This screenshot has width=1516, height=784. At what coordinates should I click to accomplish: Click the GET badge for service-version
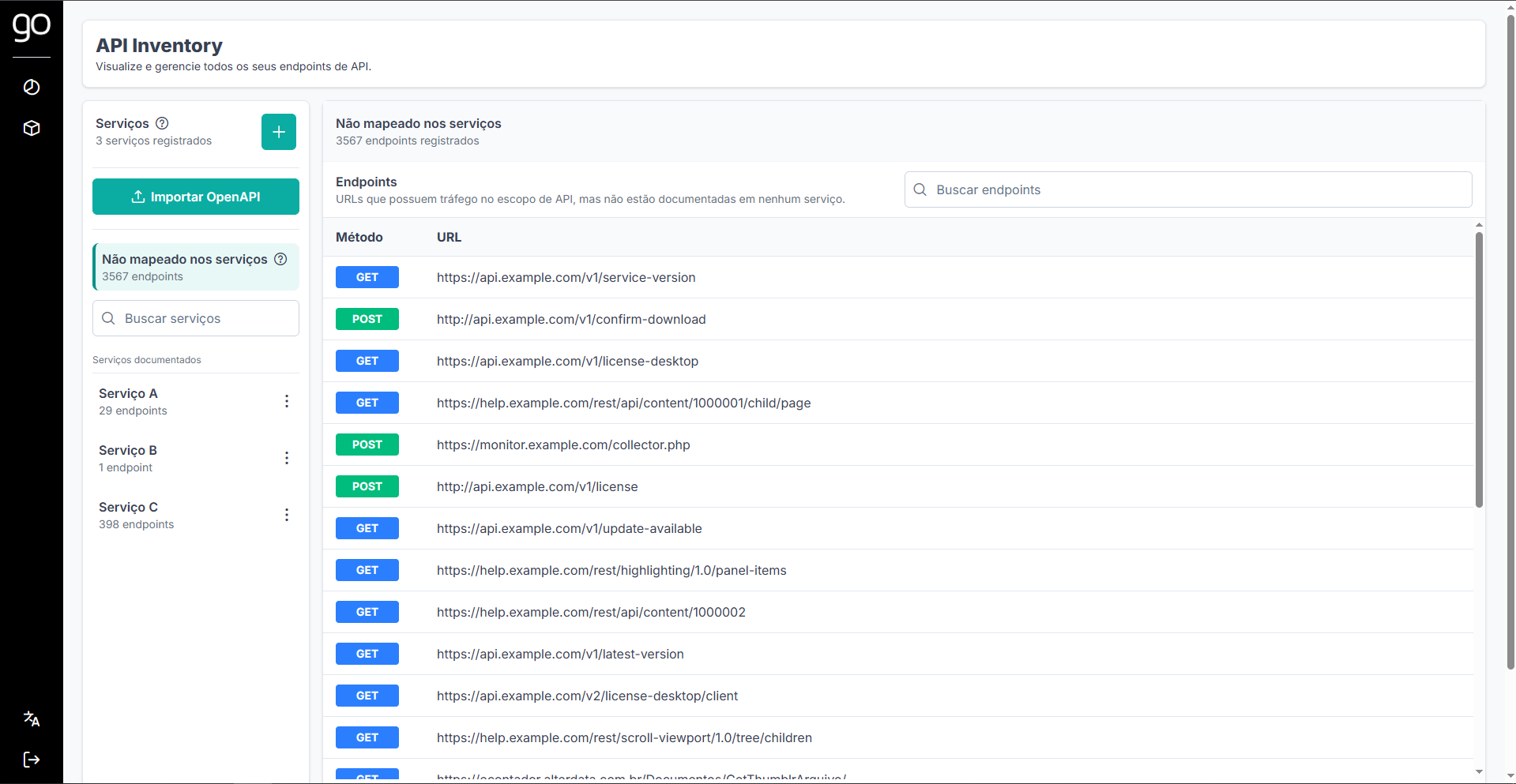click(x=367, y=277)
